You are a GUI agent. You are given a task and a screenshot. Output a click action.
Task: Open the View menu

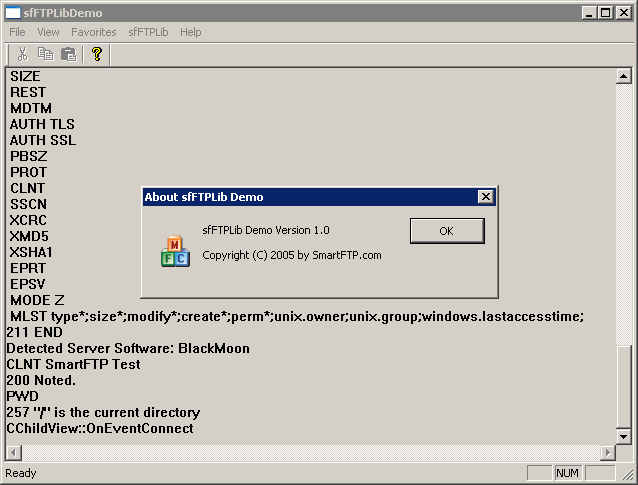(x=48, y=32)
